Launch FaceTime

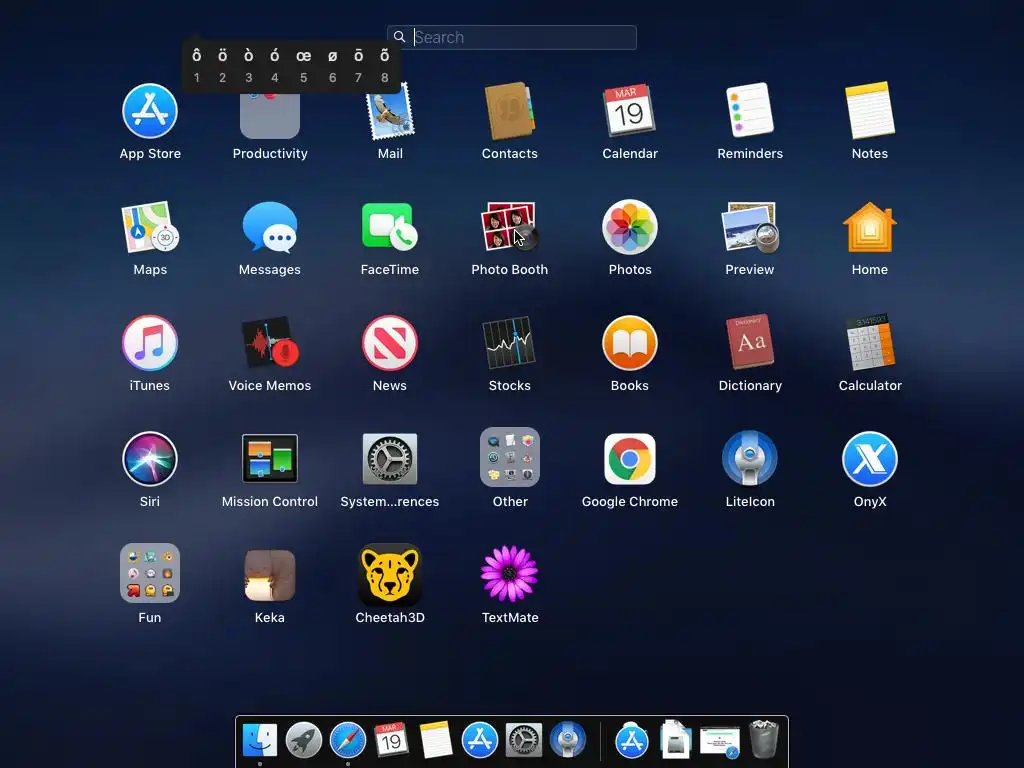(390, 227)
